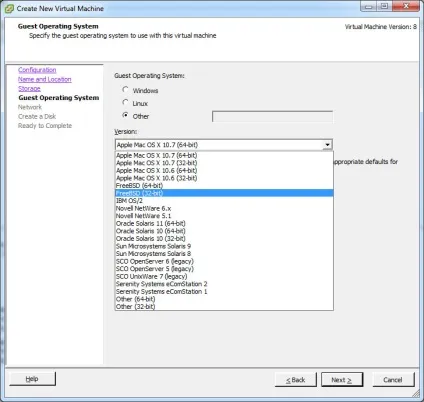Select SCO OpenServer 6 (legacy)
The image size is (424, 402).
[x=224, y=261]
